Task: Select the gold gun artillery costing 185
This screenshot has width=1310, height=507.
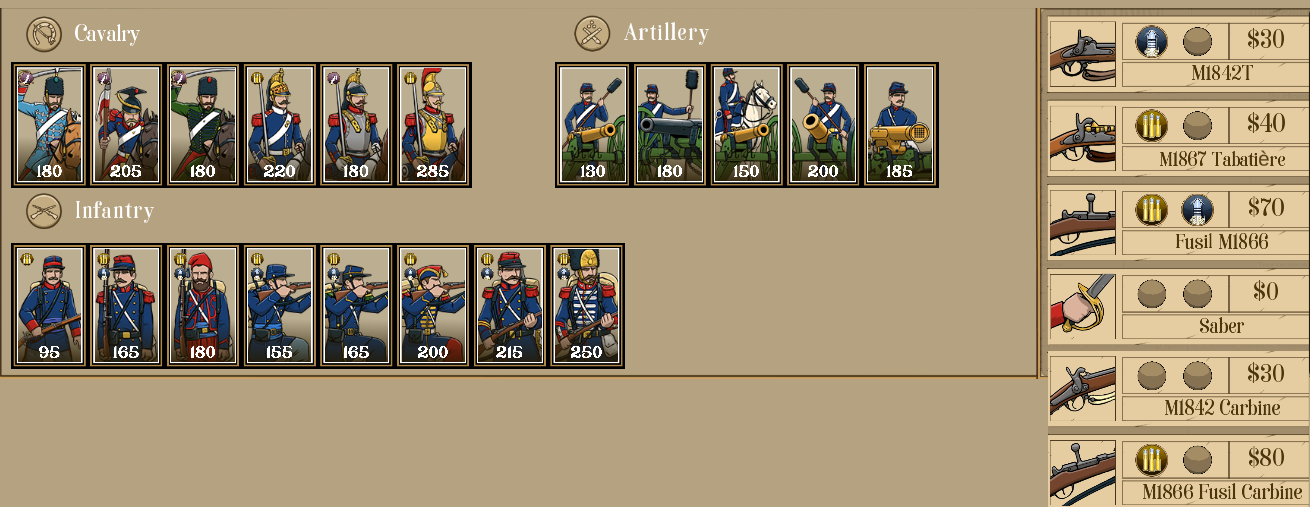Action: click(901, 125)
